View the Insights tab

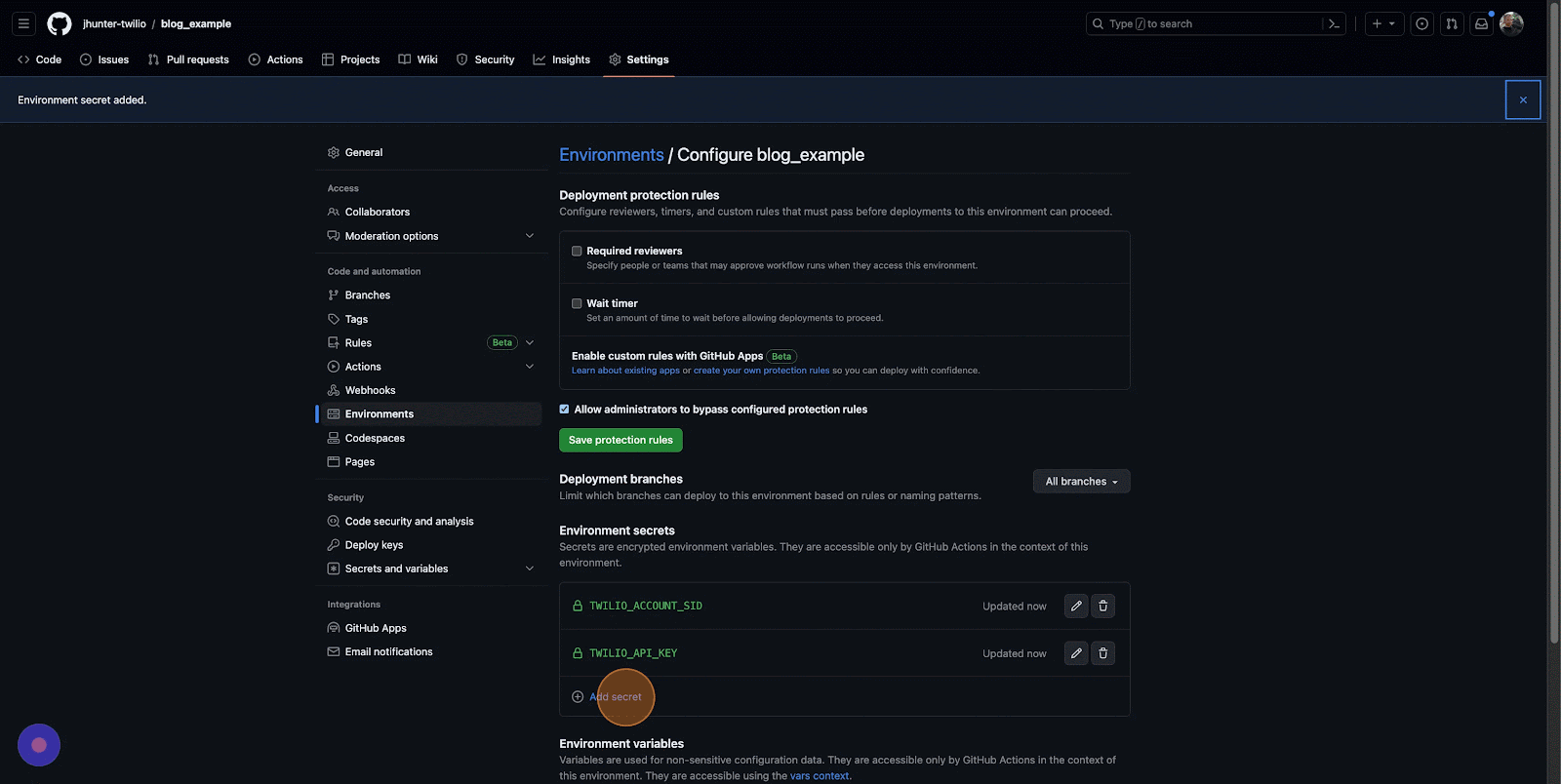coord(562,59)
